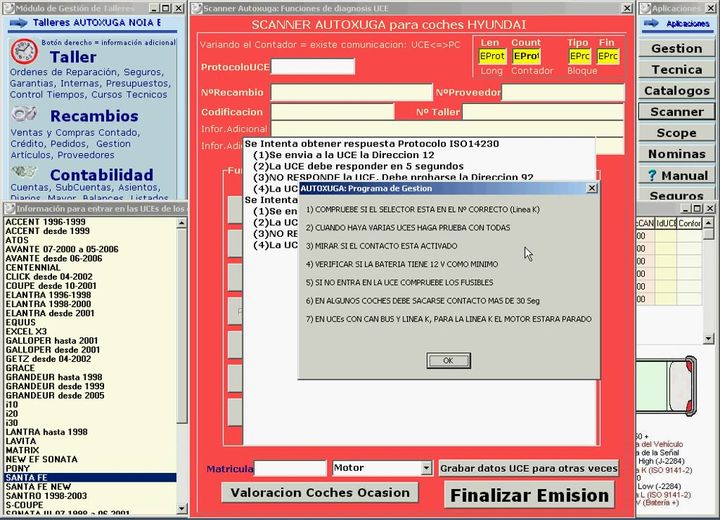Select SANTA FE NEW in list
Viewport: 720px width, 520px height.
pos(90,486)
